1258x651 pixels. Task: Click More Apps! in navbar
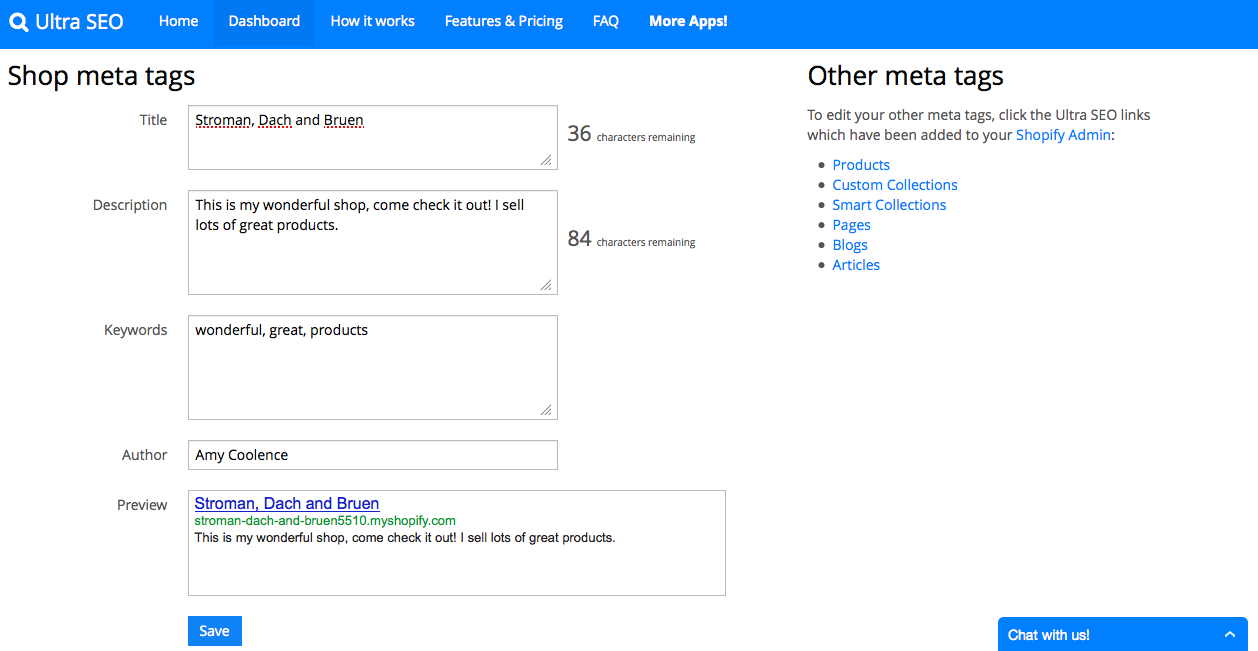[688, 21]
